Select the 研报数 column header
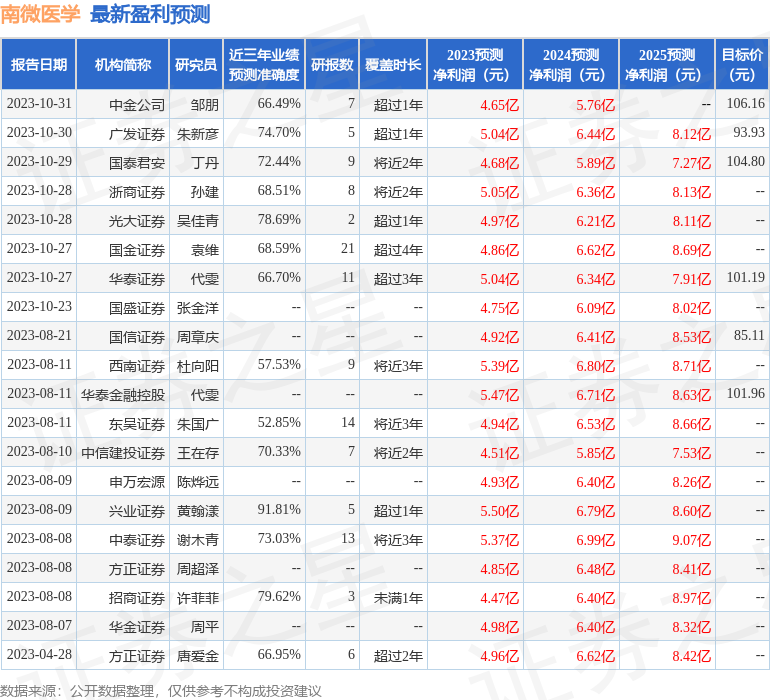The image size is (770, 700). [332, 64]
